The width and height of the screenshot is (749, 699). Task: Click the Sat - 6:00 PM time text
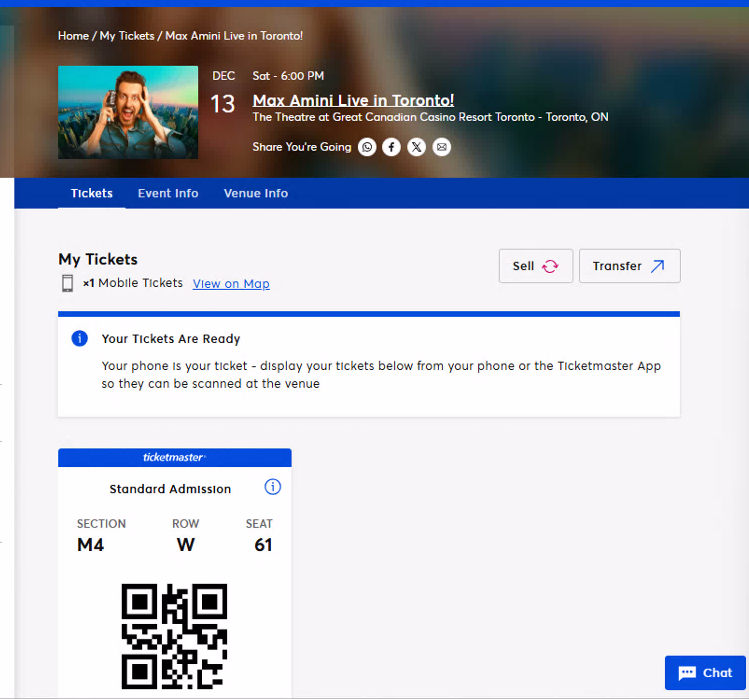[x=288, y=76]
